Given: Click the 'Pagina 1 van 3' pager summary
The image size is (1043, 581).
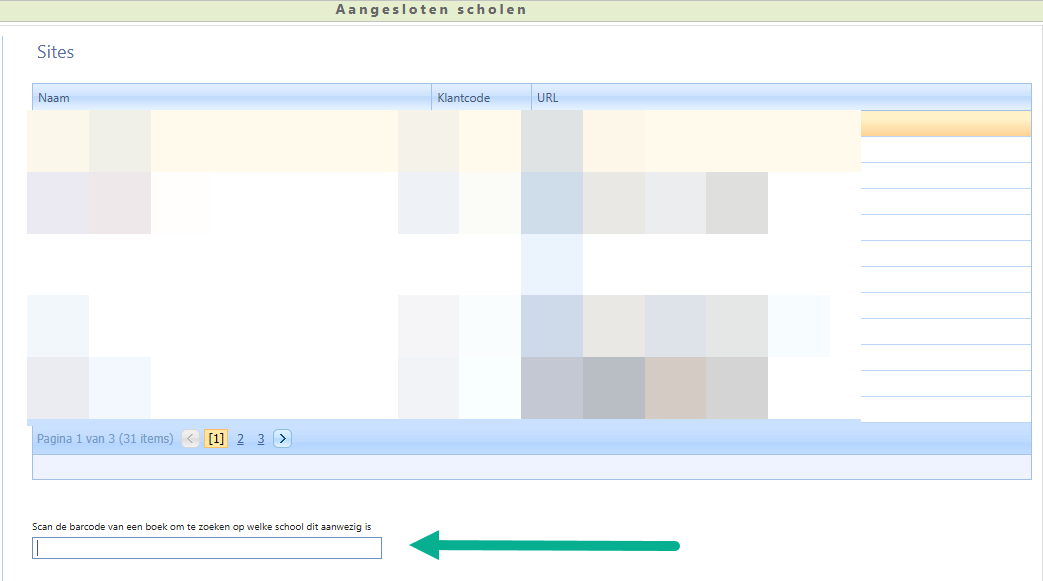Looking at the screenshot, I should pyautogui.click(x=105, y=438).
